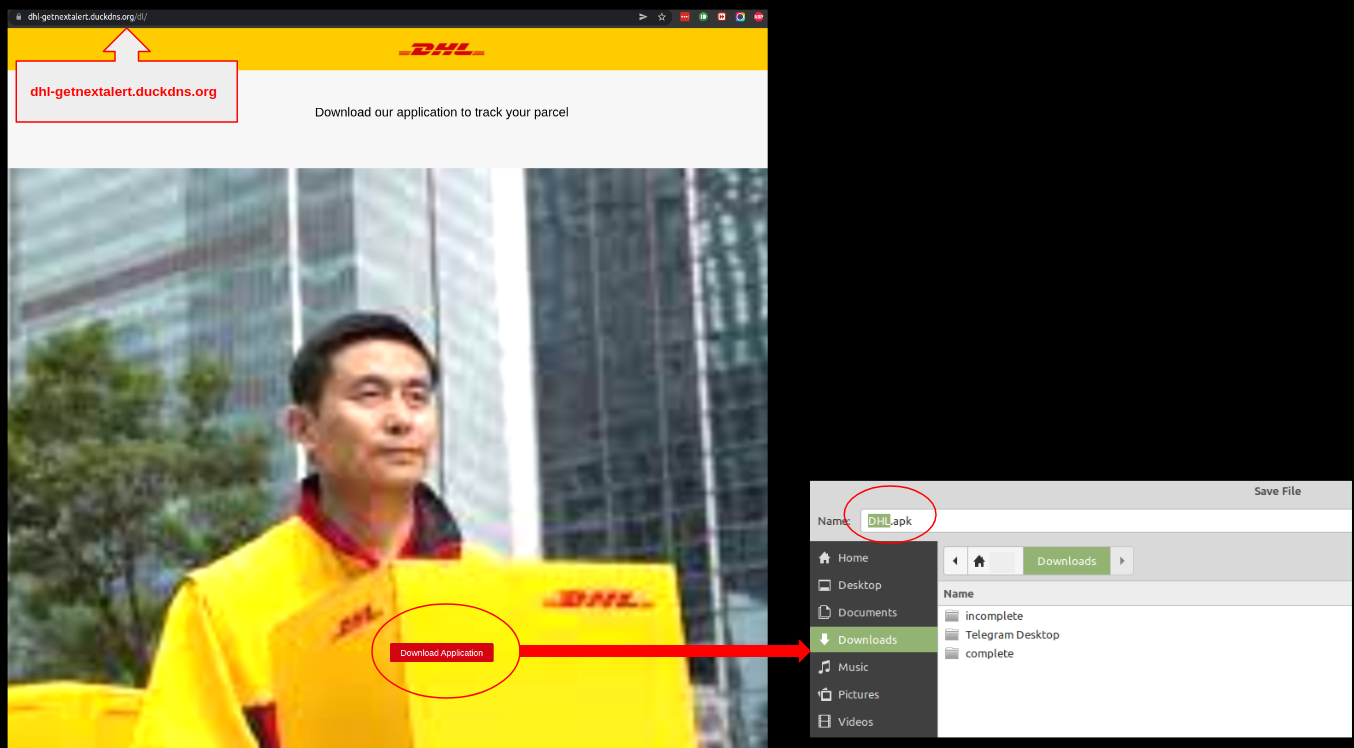Select Documents in the Save File sidebar
Image resolution: width=1354 pixels, height=748 pixels.
874,612
